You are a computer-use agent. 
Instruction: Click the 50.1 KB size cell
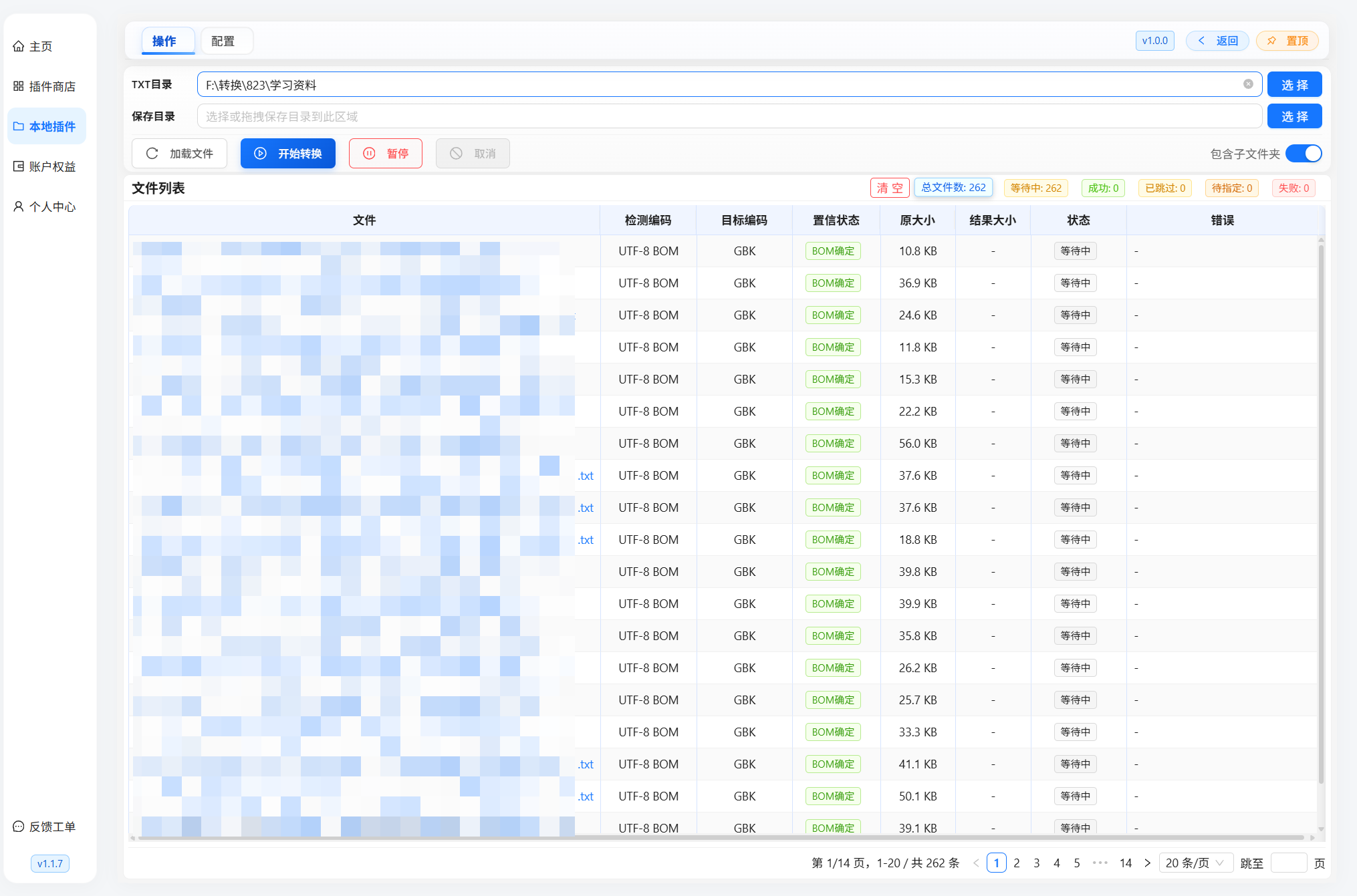(918, 796)
